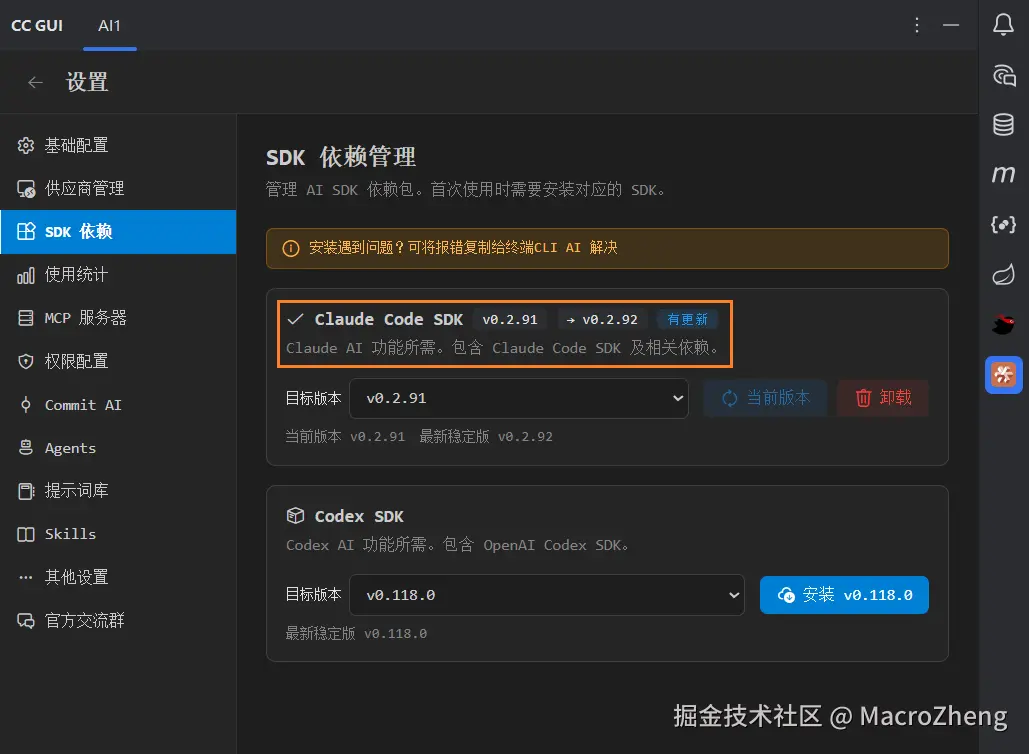The width and height of the screenshot is (1029, 754).
Task: Click the commit icon beside Commit AI
Action: (26, 405)
